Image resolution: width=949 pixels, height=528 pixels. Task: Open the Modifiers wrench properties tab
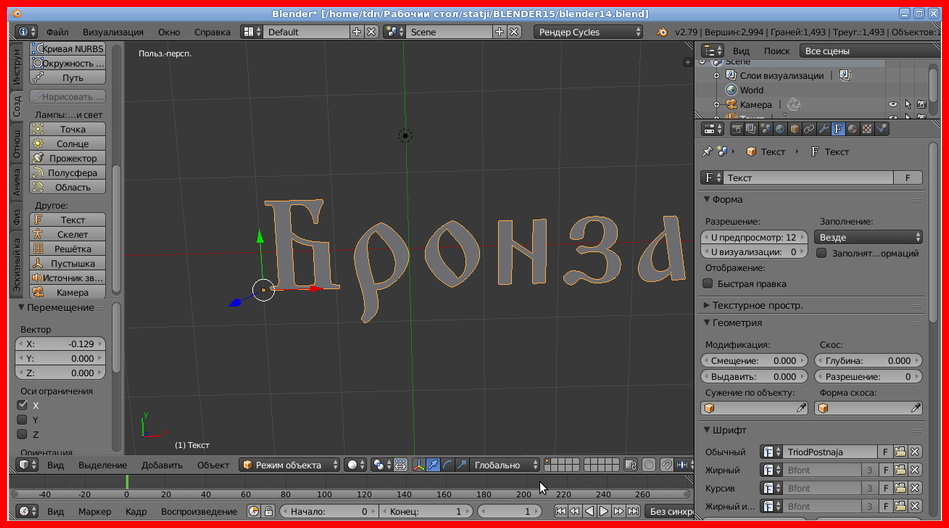tap(824, 129)
